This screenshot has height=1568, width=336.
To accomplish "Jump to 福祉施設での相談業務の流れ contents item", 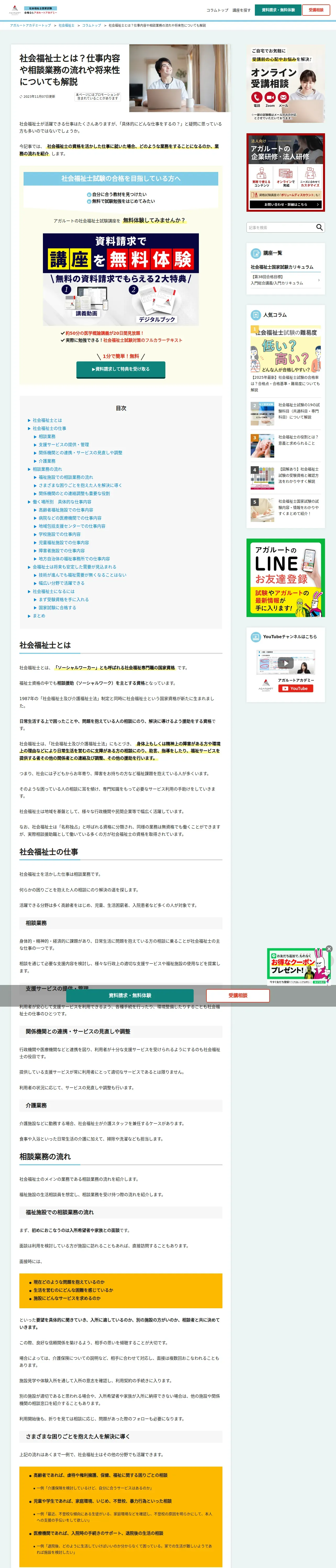I will tap(66, 477).
